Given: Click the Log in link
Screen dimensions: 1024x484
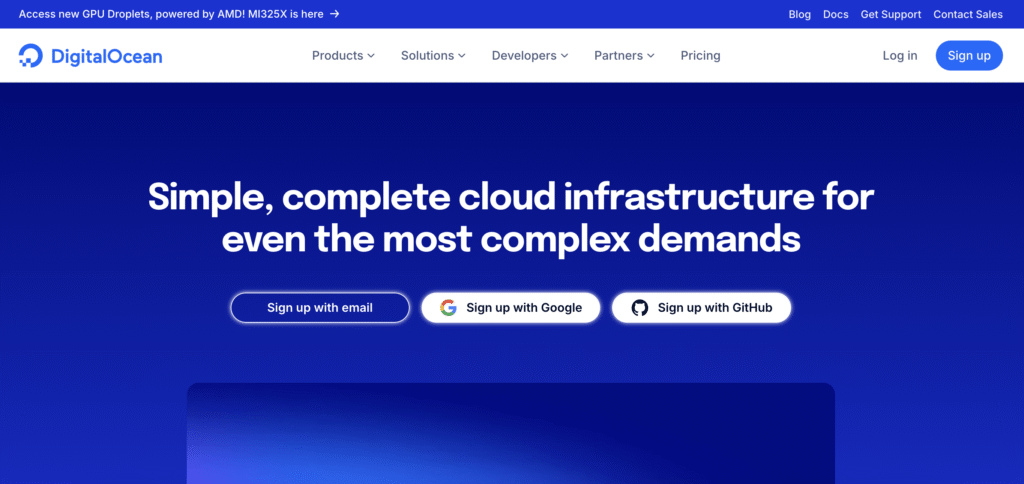Looking at the screenshot, I should (899, 56).
